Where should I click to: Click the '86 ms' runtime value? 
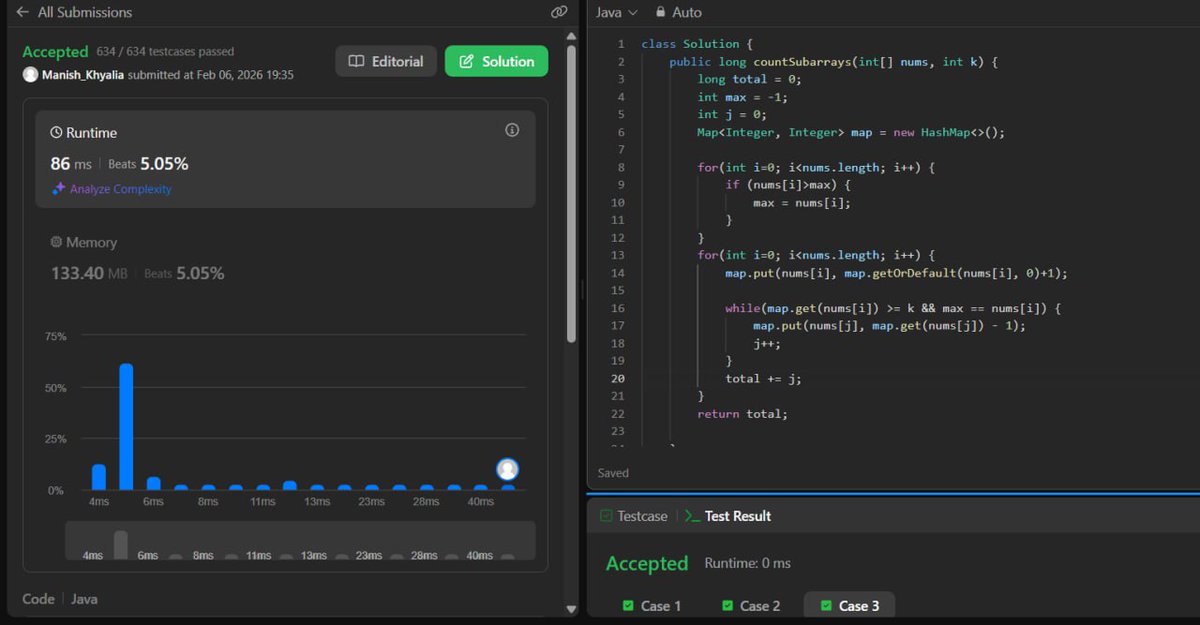click(x=71, y=163)
